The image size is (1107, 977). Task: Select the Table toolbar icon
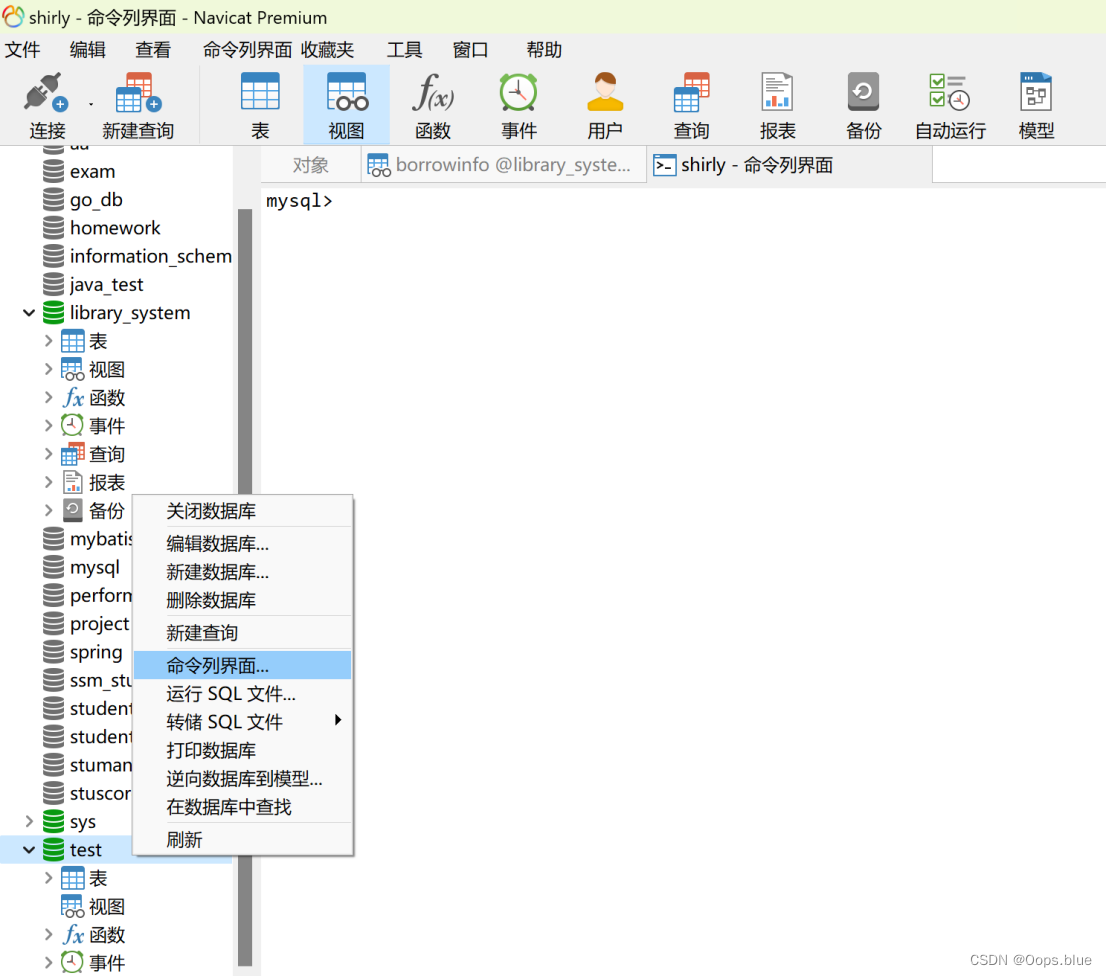point(261,92)
